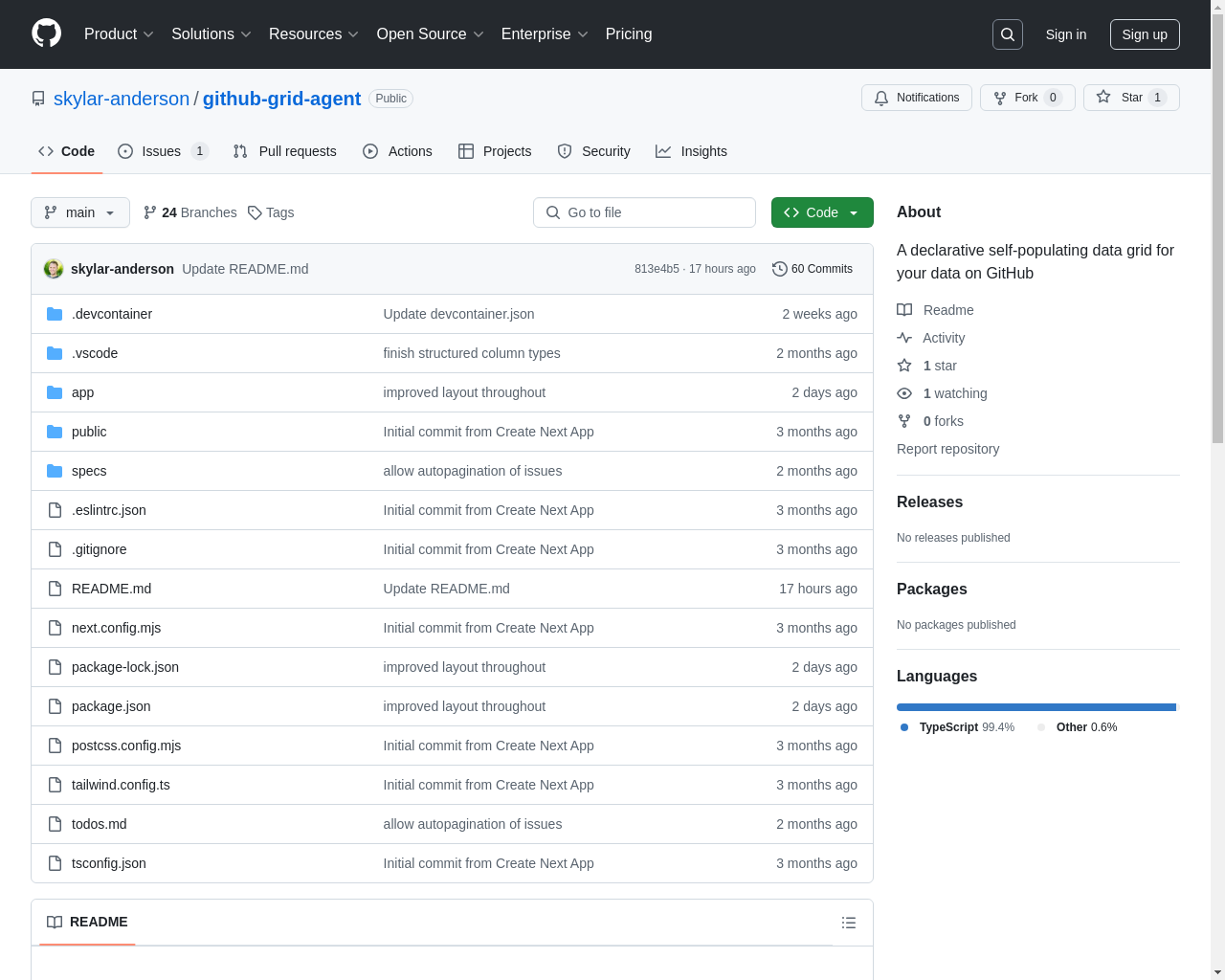The width and height of the screenshot is (1225, 980).
Task: Click the fork icon beside 0 forks
Action: click(x=904, y=421)
